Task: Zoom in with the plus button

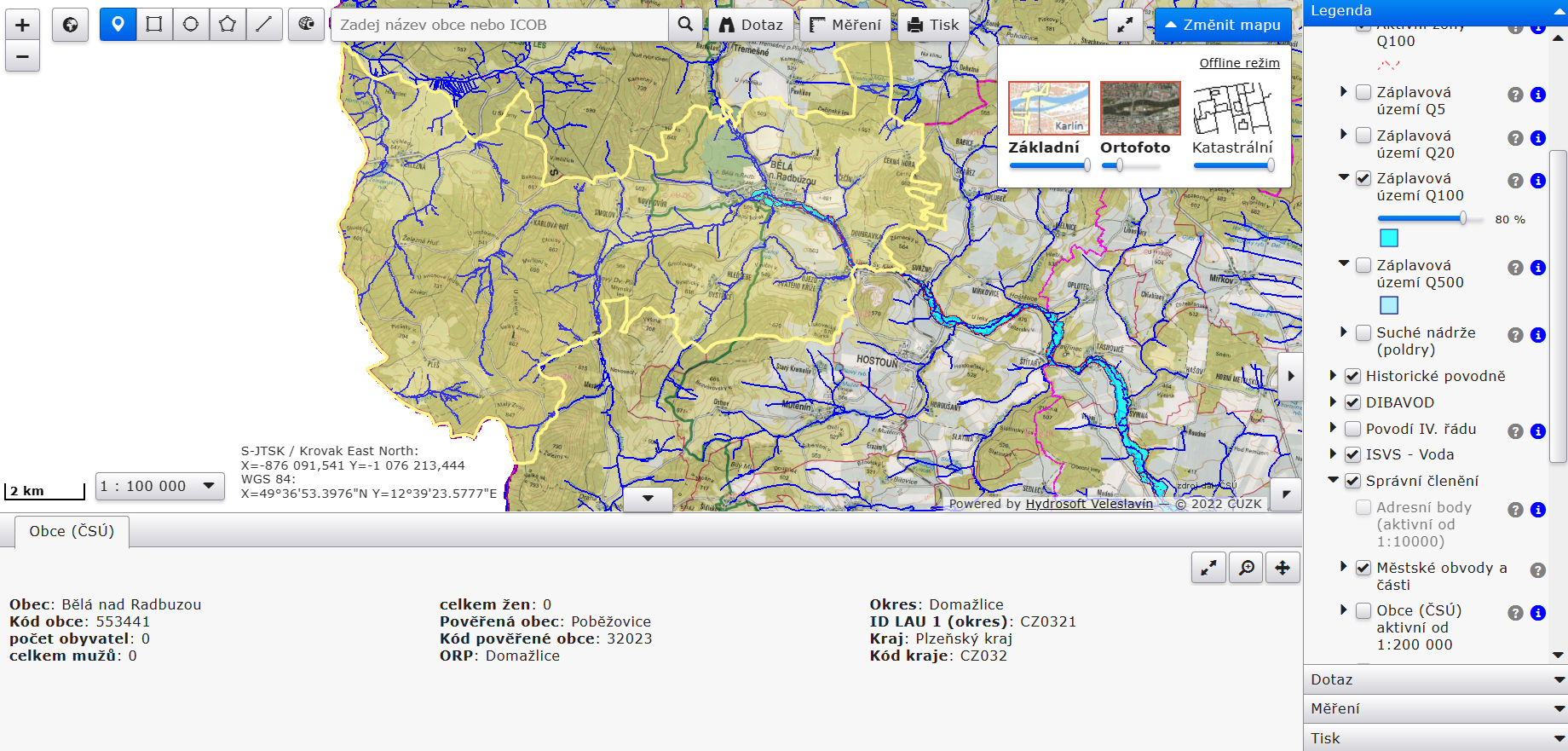Action: point(22,25)
